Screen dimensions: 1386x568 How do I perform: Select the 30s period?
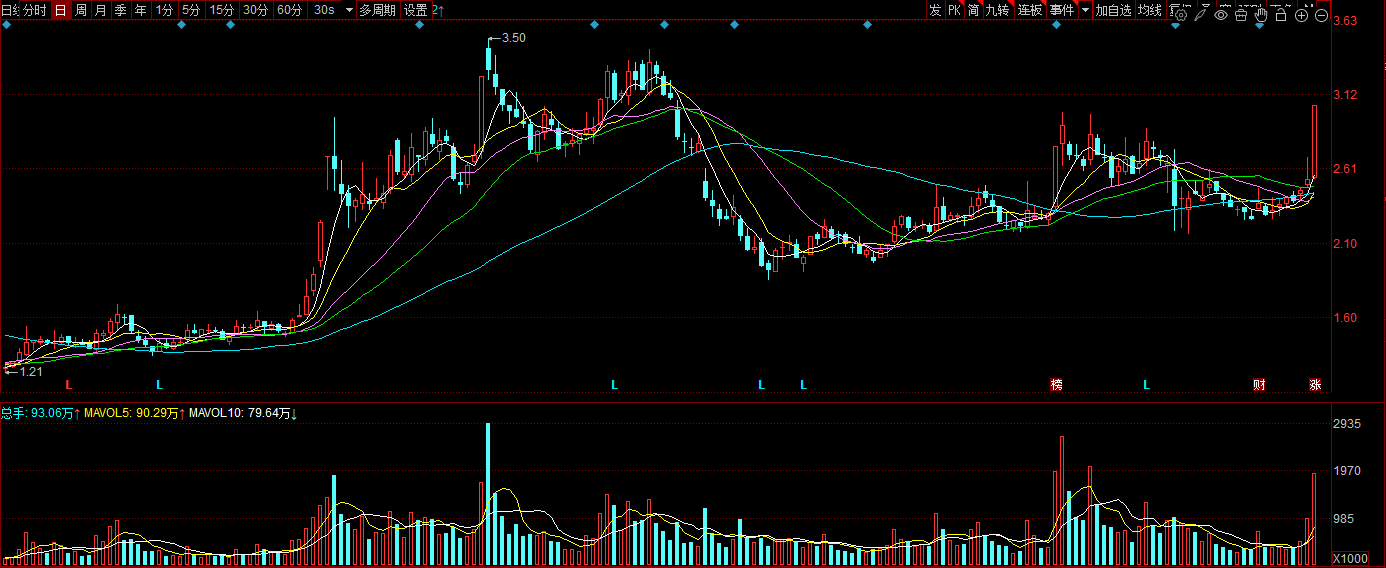tap(324, 10)
